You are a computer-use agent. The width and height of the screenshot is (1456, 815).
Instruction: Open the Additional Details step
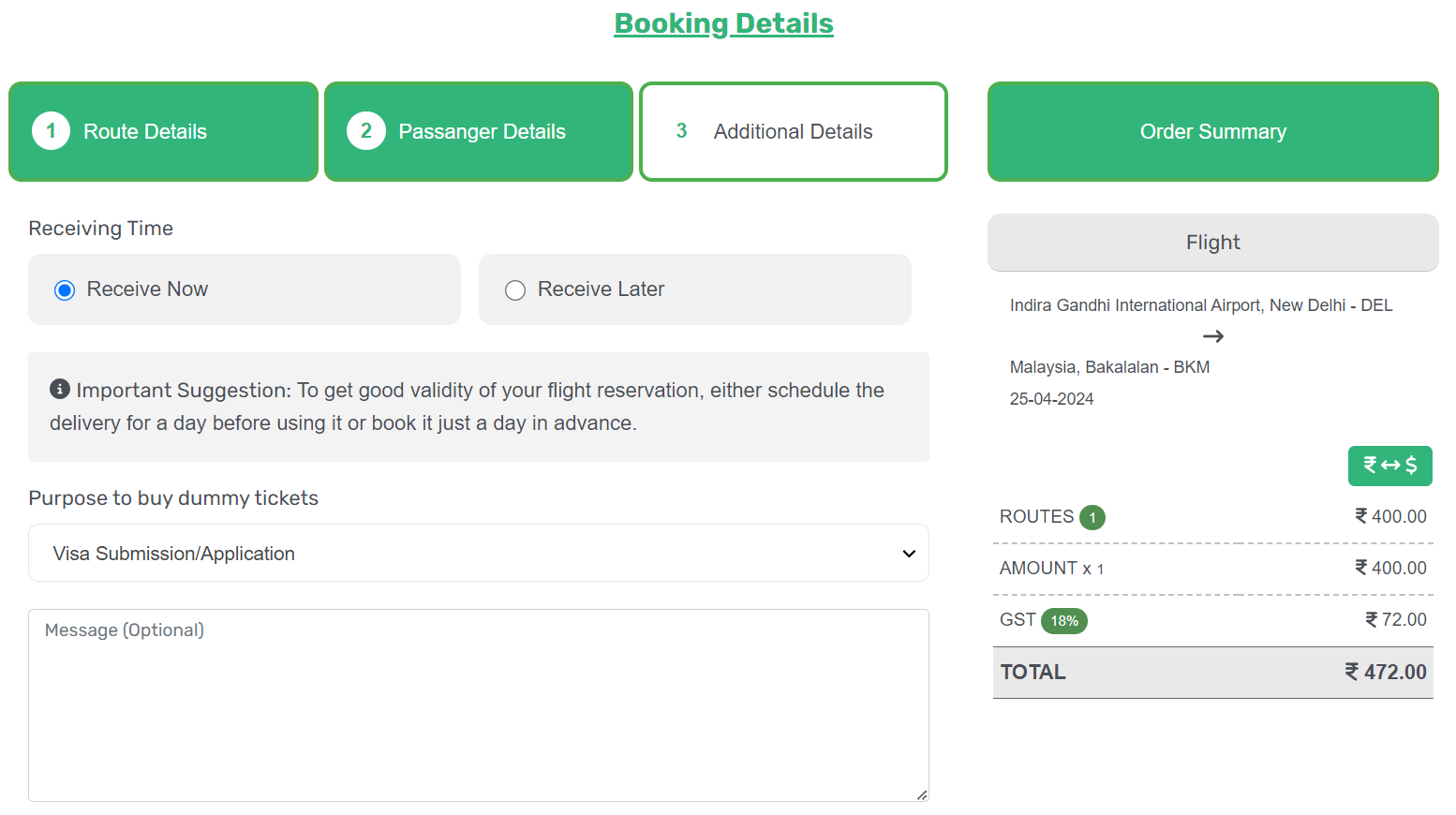794,131
